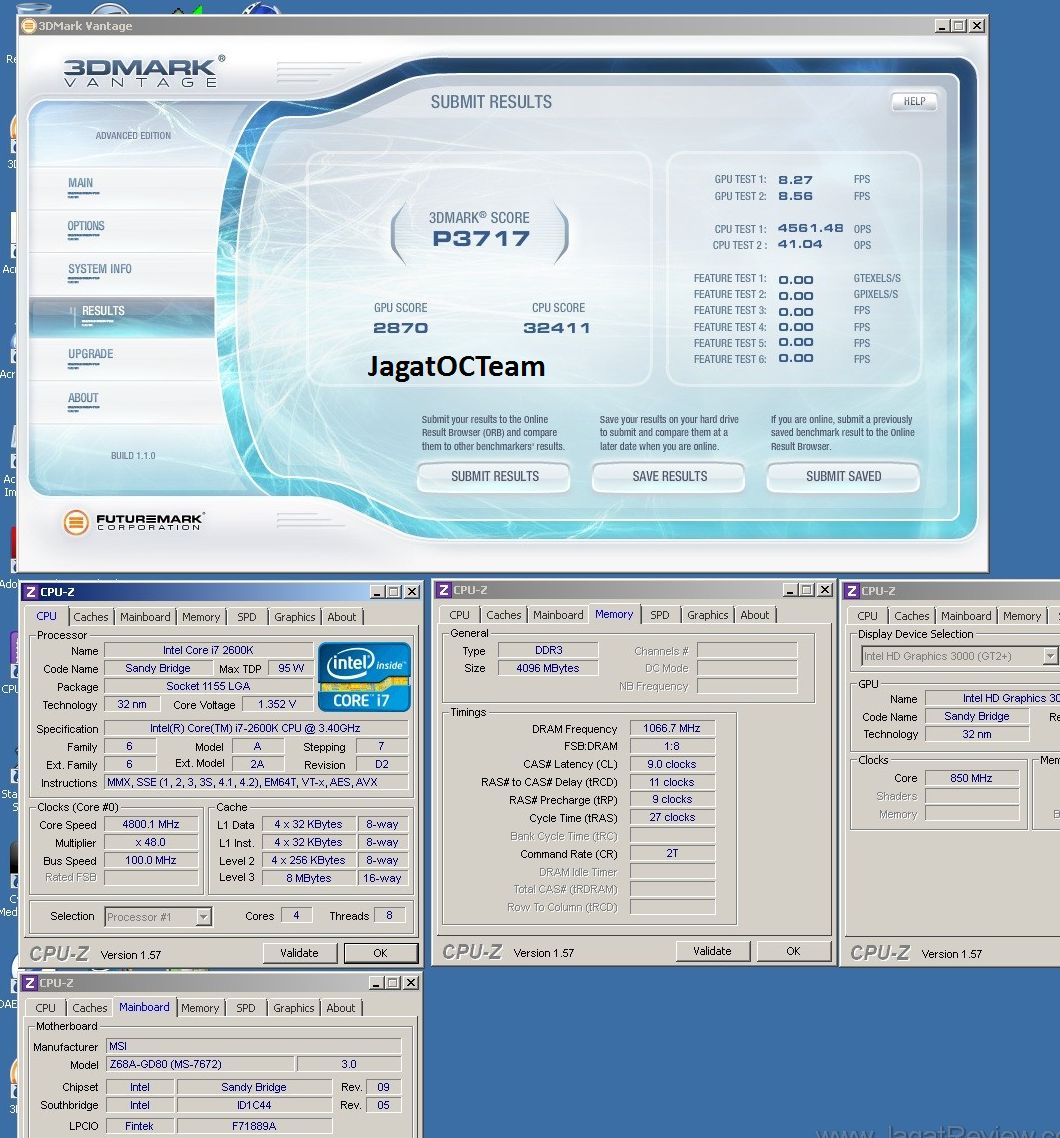Click the CPU-Z title icon of the processor window
Screen dimensions: 1060x1138
click(31, 592)
